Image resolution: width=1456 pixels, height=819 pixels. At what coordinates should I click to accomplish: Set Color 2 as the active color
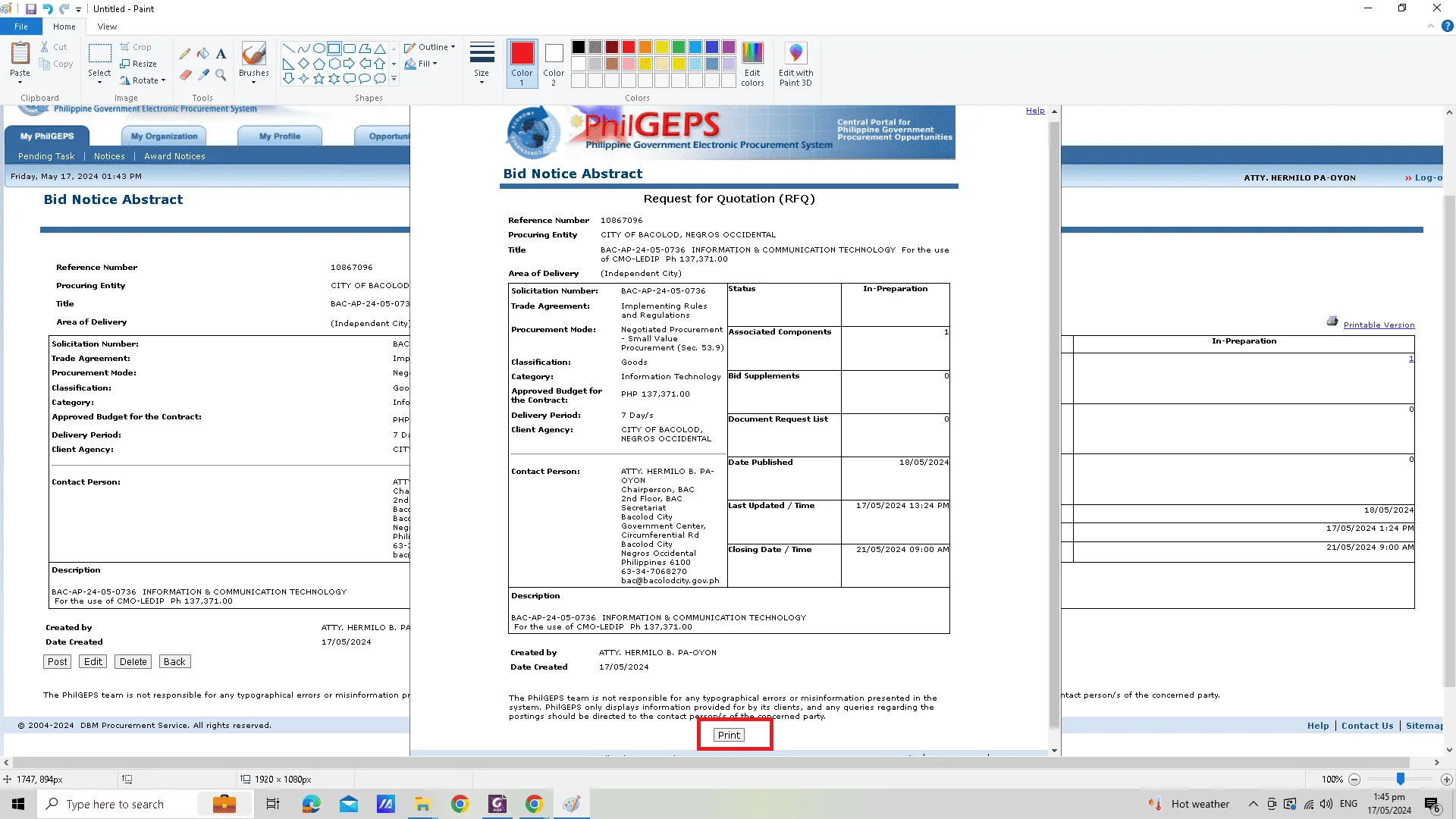tap(554, 64)
